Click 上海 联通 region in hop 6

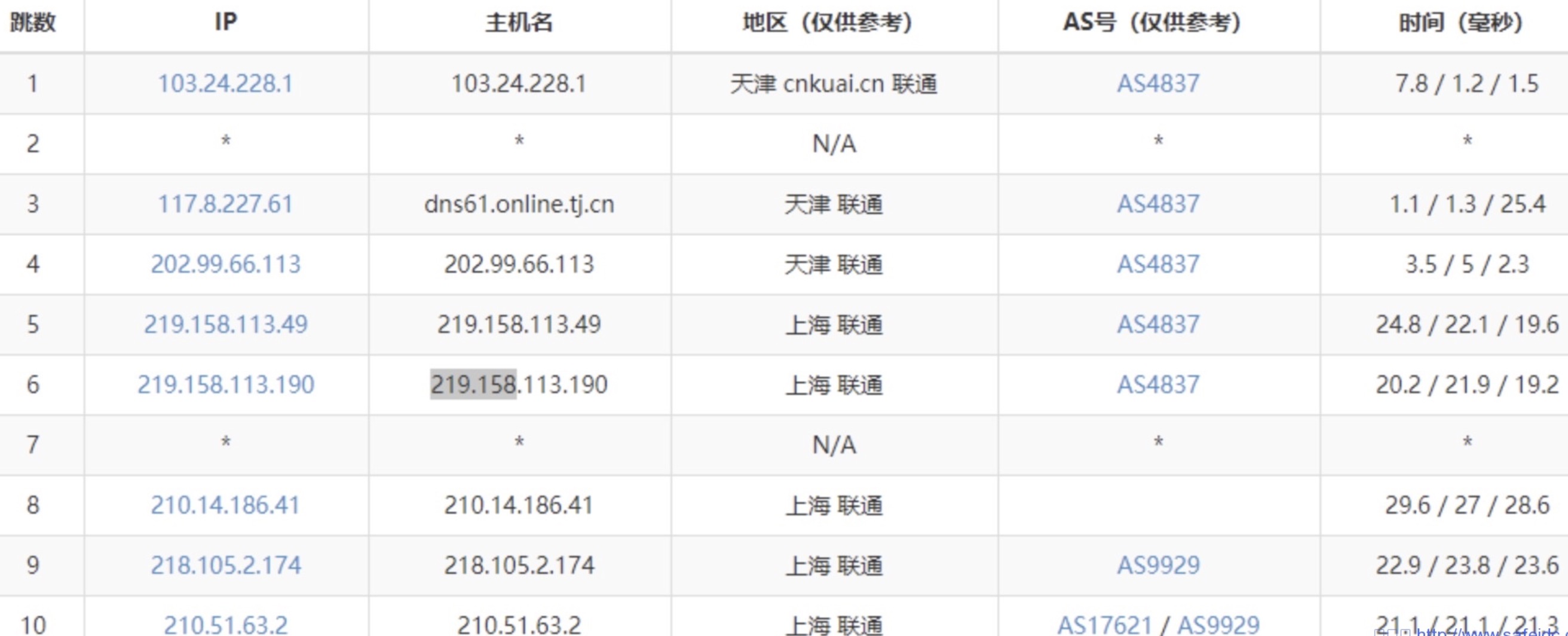[x=834, y=384]
